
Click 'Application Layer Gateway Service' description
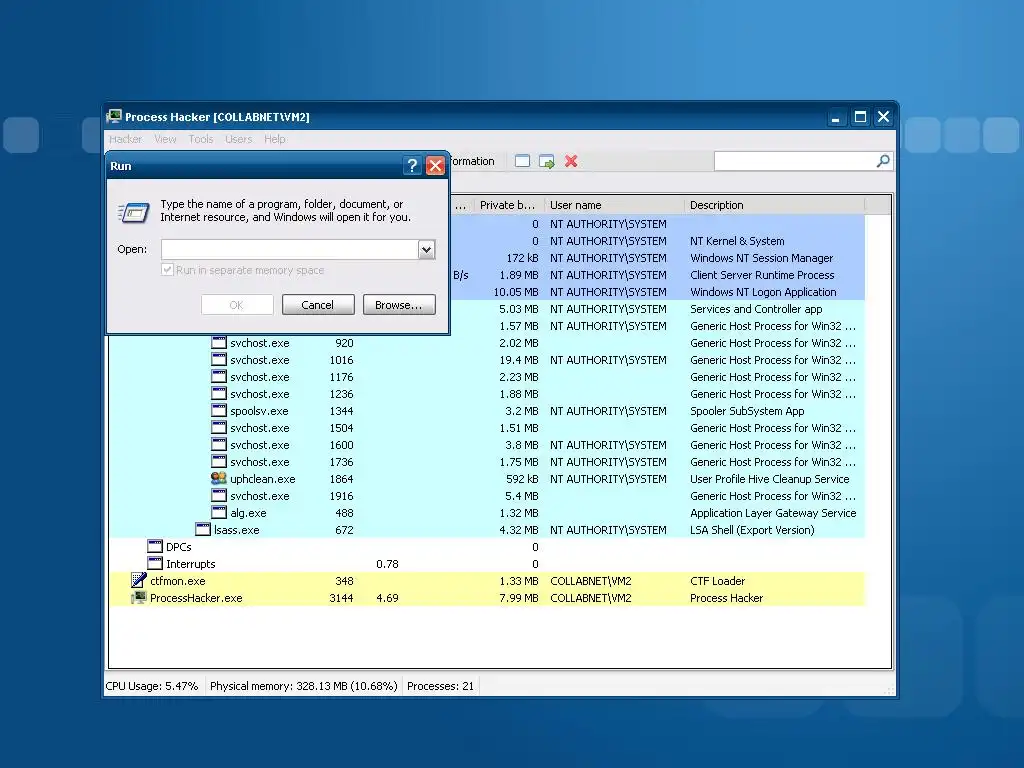point(773,513)
